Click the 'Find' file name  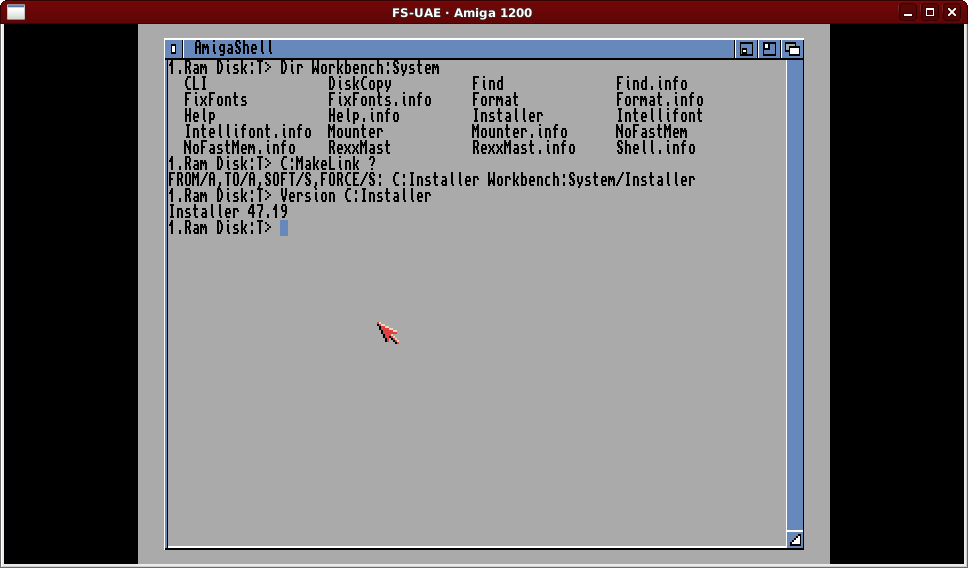(x=488, y=83)
